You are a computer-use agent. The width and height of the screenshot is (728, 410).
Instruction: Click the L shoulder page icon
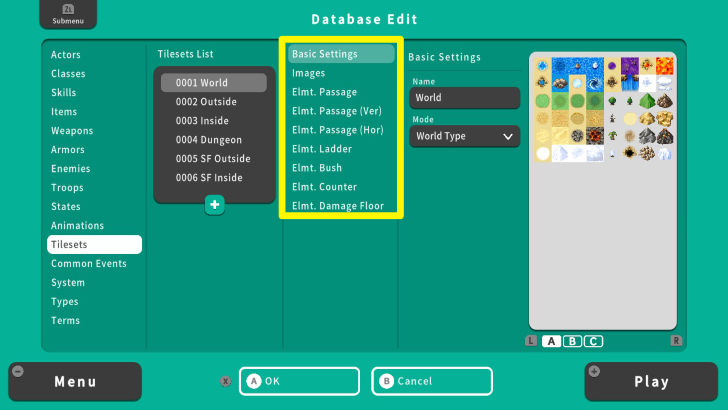click(x=531, y=341)
